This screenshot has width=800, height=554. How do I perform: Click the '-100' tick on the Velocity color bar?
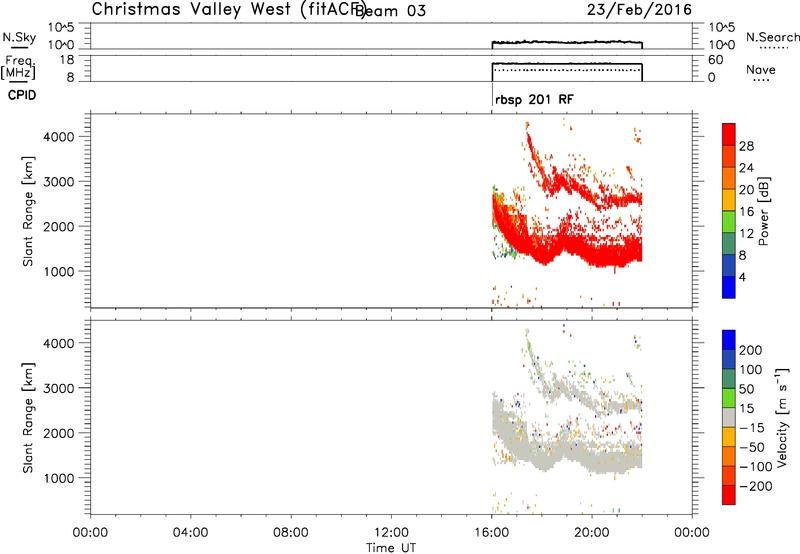click(756, 466)
